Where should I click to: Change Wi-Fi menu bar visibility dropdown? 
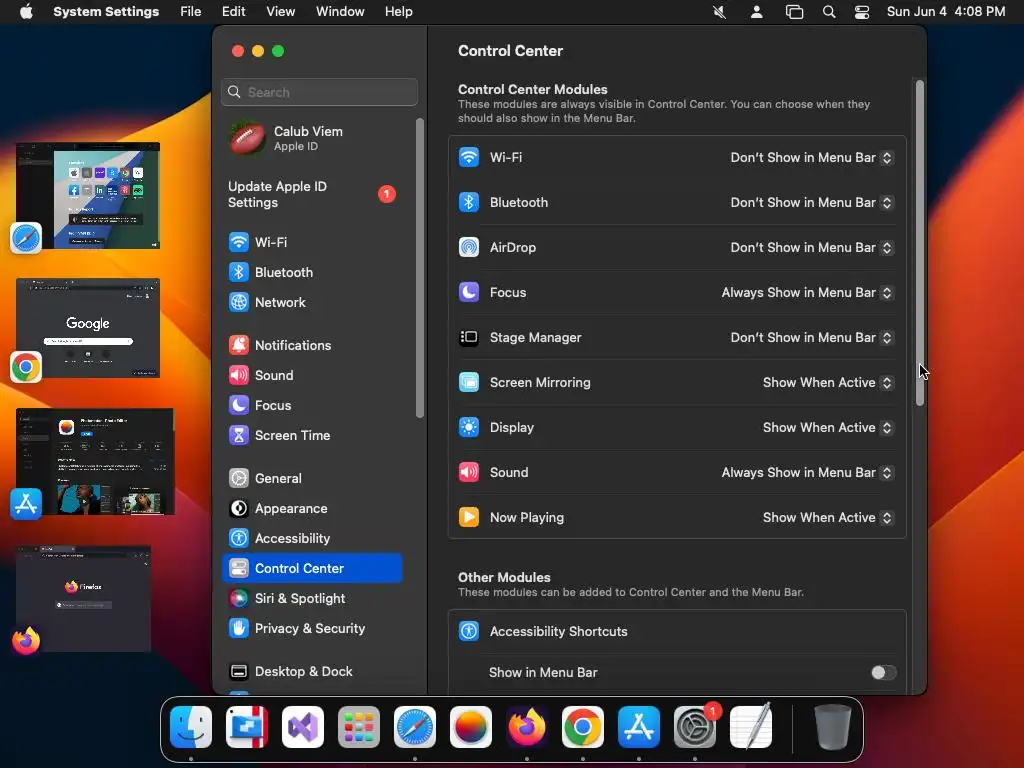click(x=811, y=158)
